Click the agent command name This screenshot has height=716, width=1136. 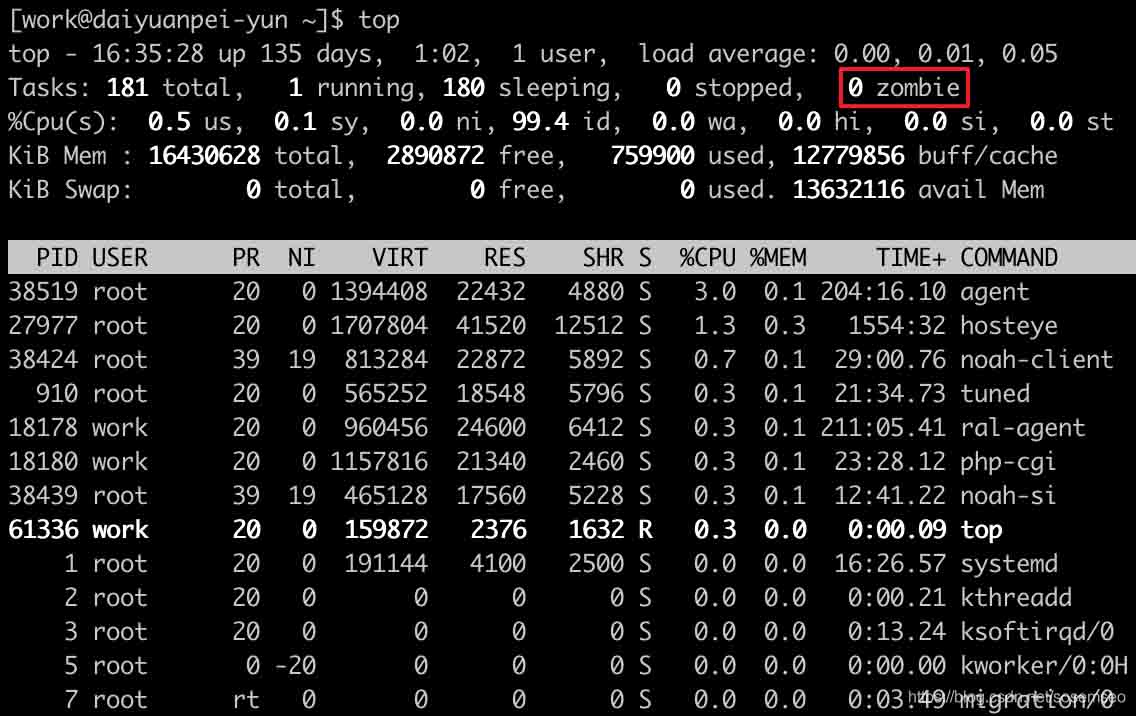994,292
